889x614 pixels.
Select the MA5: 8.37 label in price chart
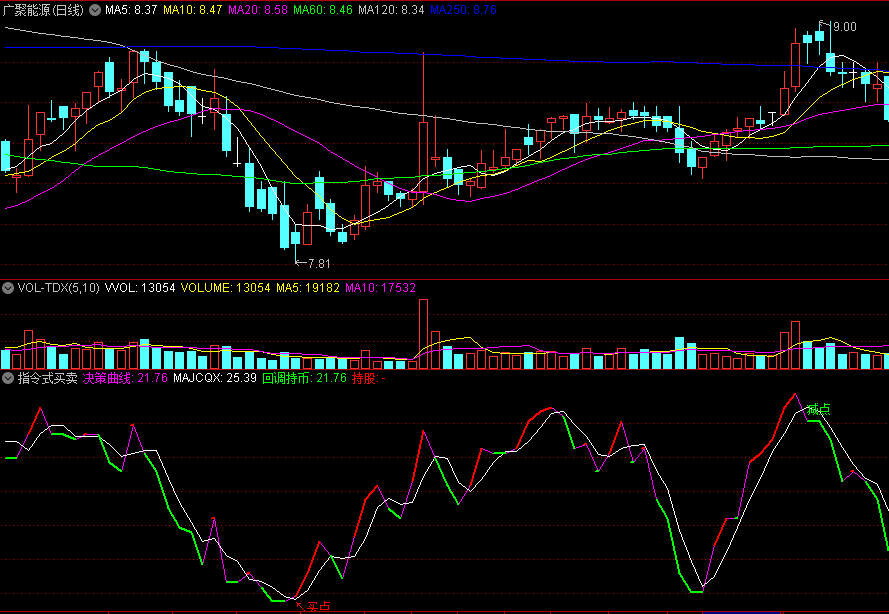(131, 10)
